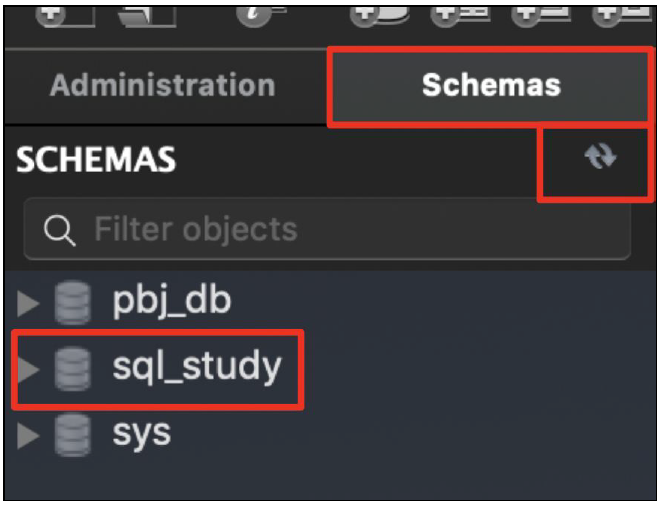Switch to the Schemas tab
The width and height of the screenshot is (662, 506).
coord(491,85)
